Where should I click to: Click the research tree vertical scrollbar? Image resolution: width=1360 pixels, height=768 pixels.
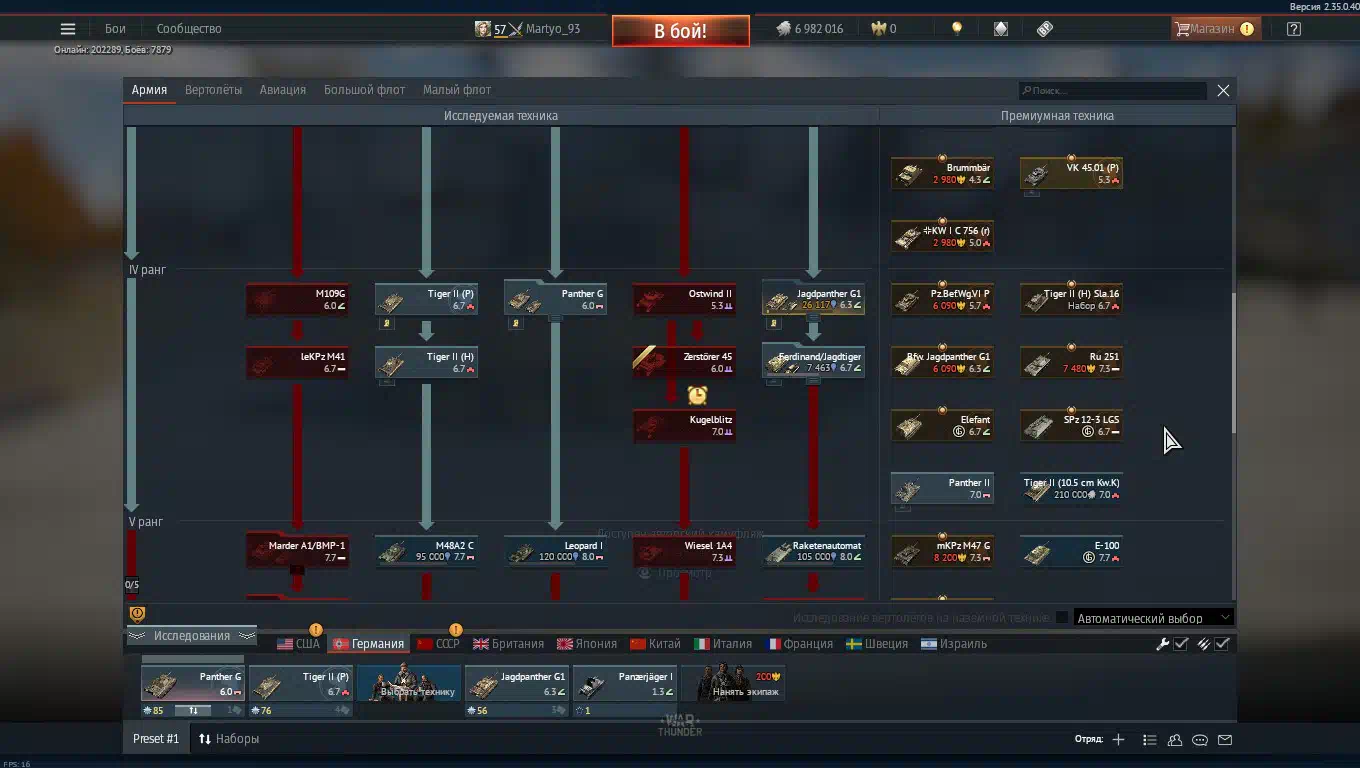pos(1232,362)
